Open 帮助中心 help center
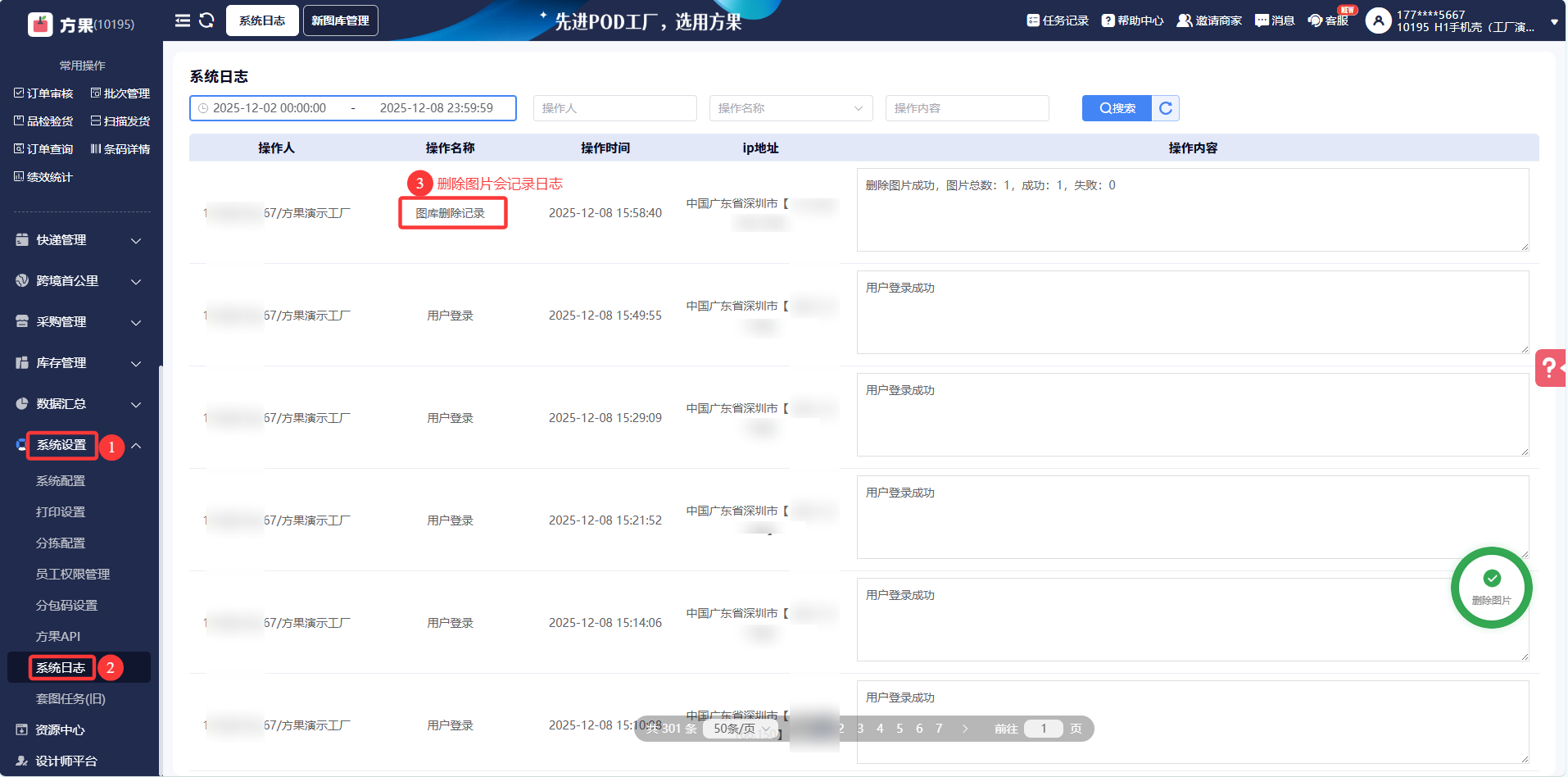The height and width of the screenshot is (777, 1568). tap(1132, 20)
